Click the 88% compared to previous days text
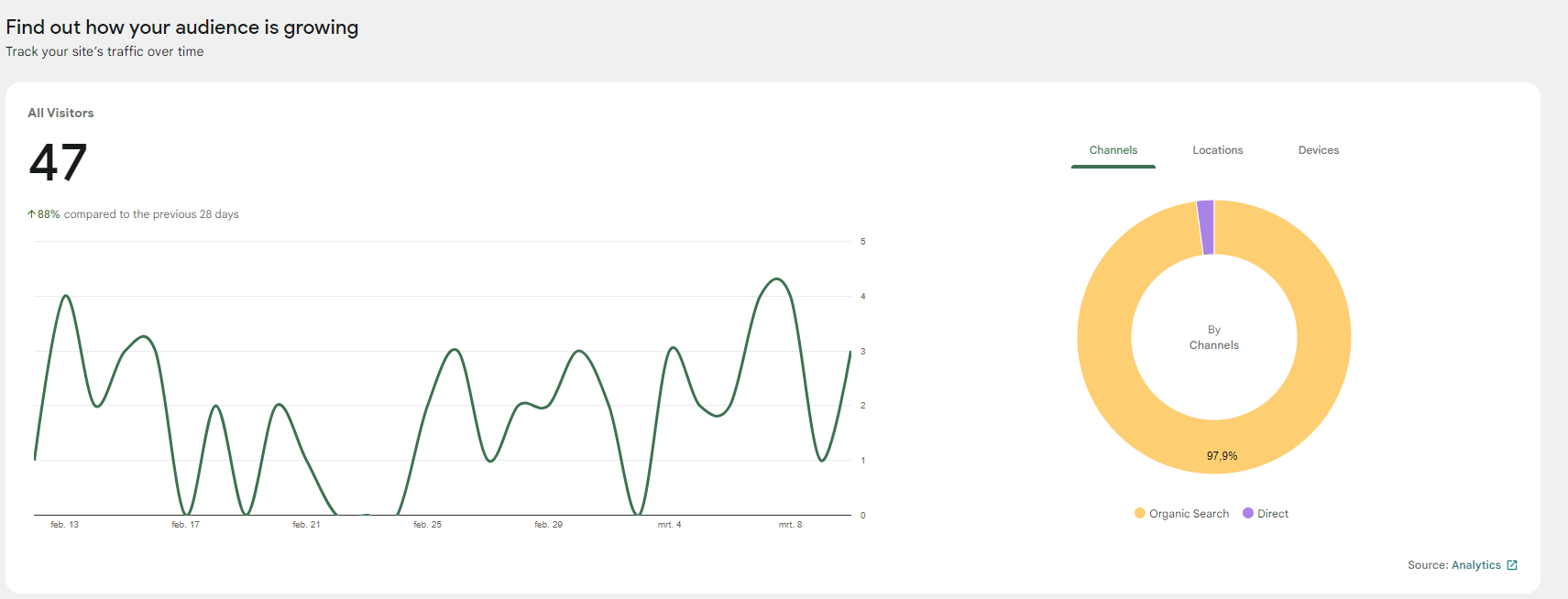Screen dimensions: 1568x599 [x=138, y=214]
